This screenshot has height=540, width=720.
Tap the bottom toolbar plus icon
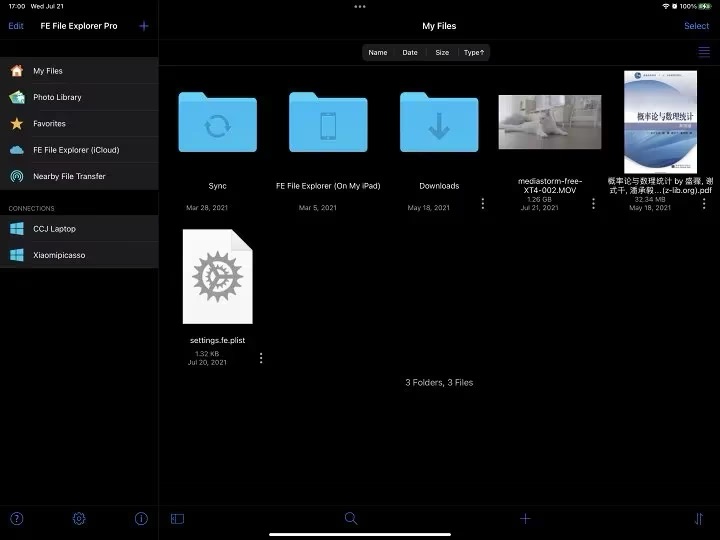[x=525, y=519]
